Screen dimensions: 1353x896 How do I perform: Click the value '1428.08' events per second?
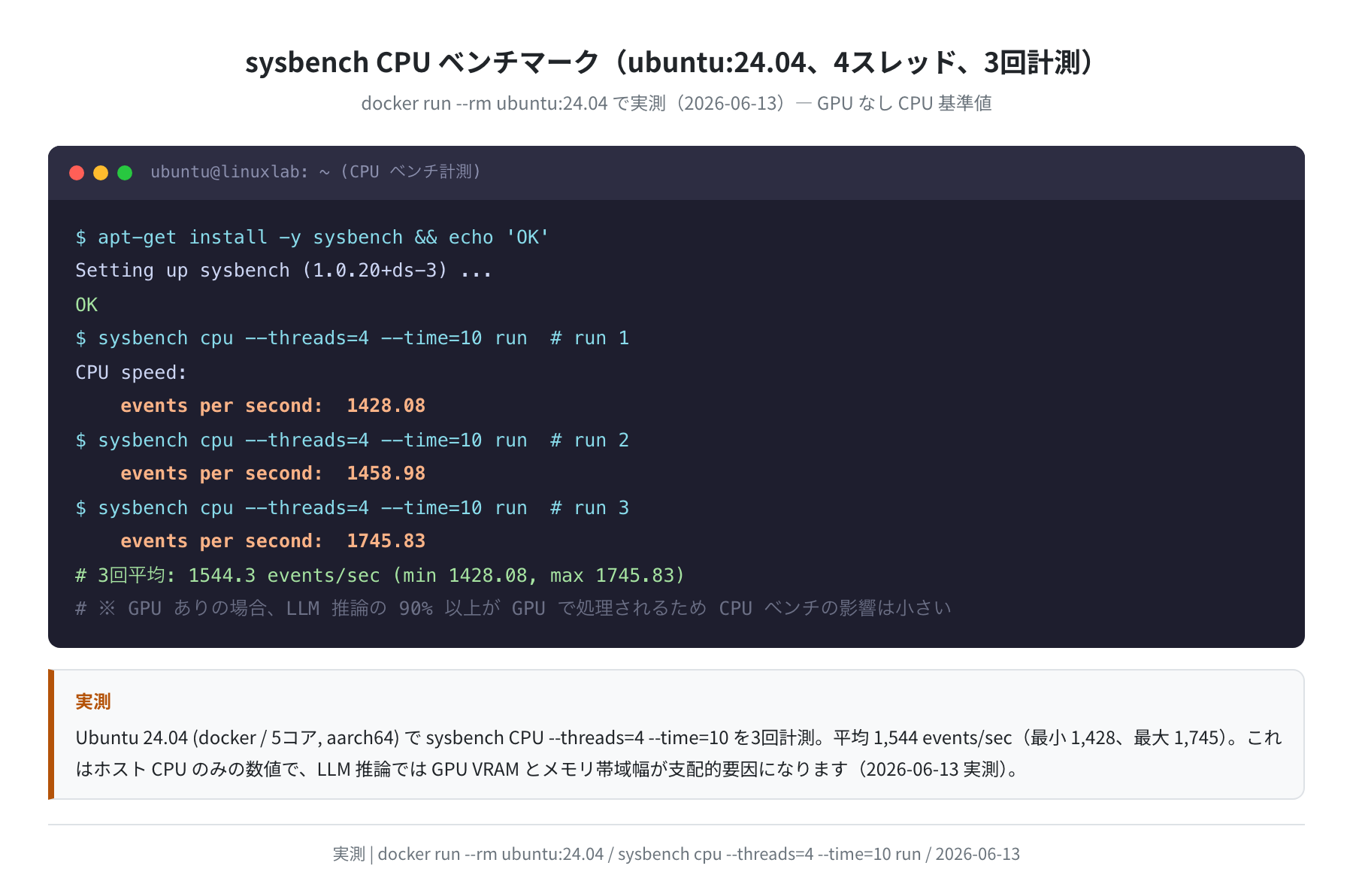click(386, 406)
